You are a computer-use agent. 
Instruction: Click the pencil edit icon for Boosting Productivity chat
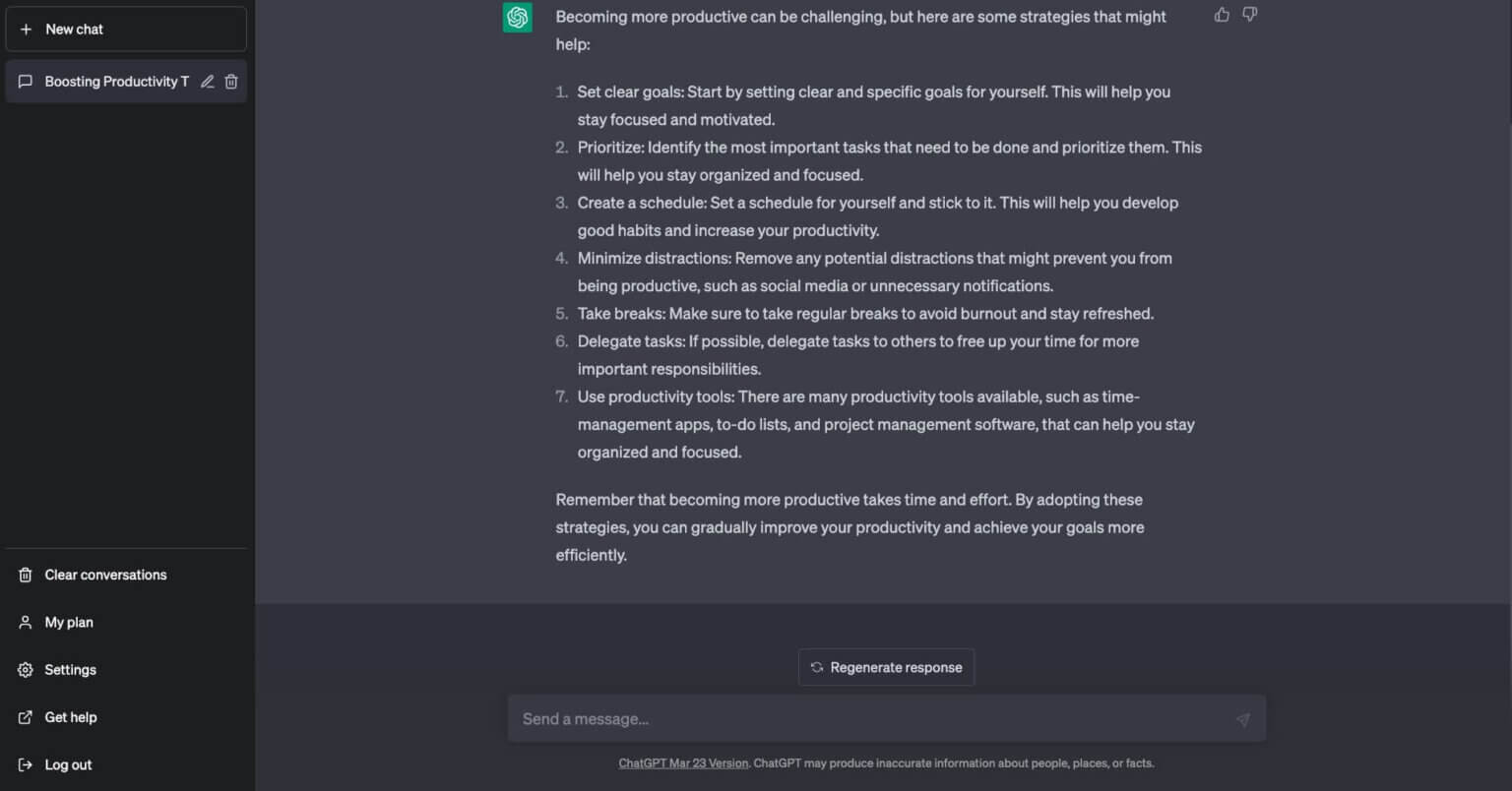207,82
